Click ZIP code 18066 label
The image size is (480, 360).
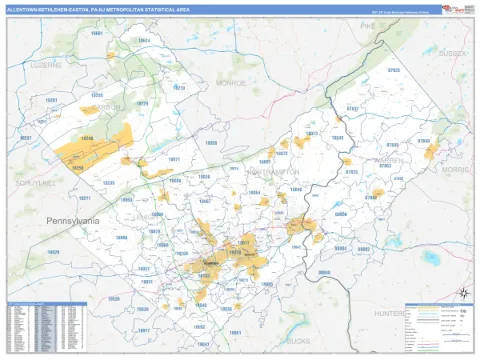tap(121, 238)
